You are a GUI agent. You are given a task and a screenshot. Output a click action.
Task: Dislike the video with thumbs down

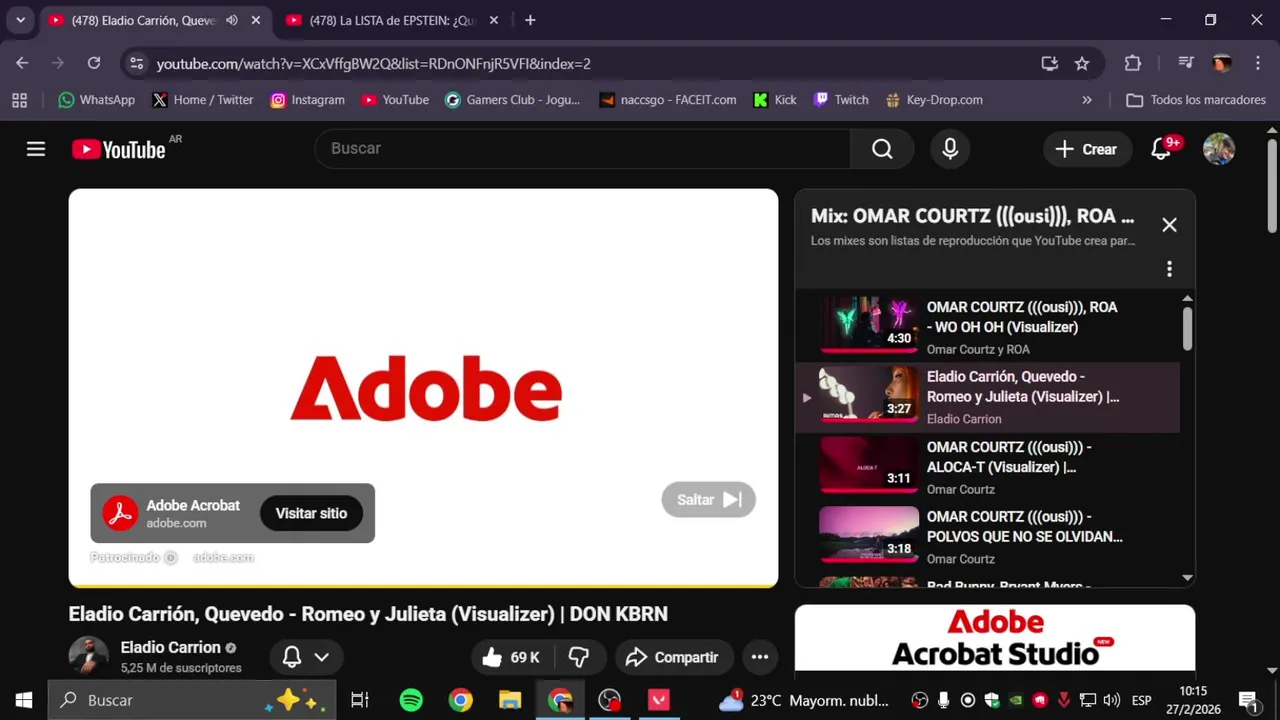pyautogui.click(x=579, y=657)
